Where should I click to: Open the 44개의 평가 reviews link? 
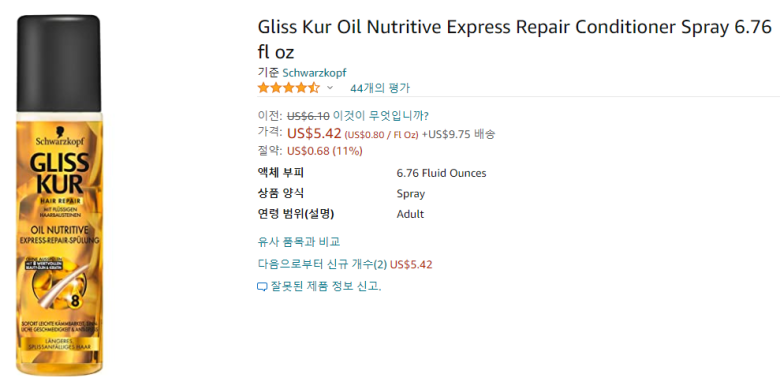[x=380, y=88]
